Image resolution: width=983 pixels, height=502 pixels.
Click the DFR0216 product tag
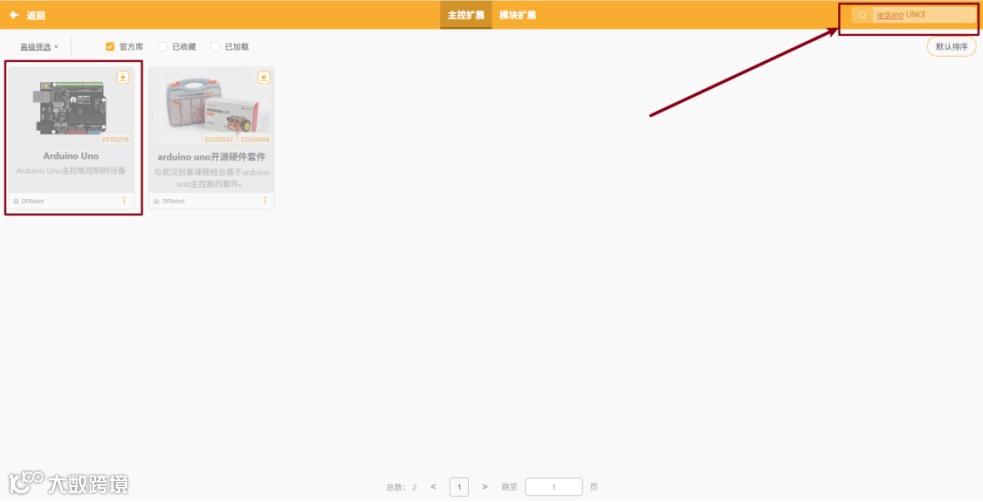[x=115, y=140]
